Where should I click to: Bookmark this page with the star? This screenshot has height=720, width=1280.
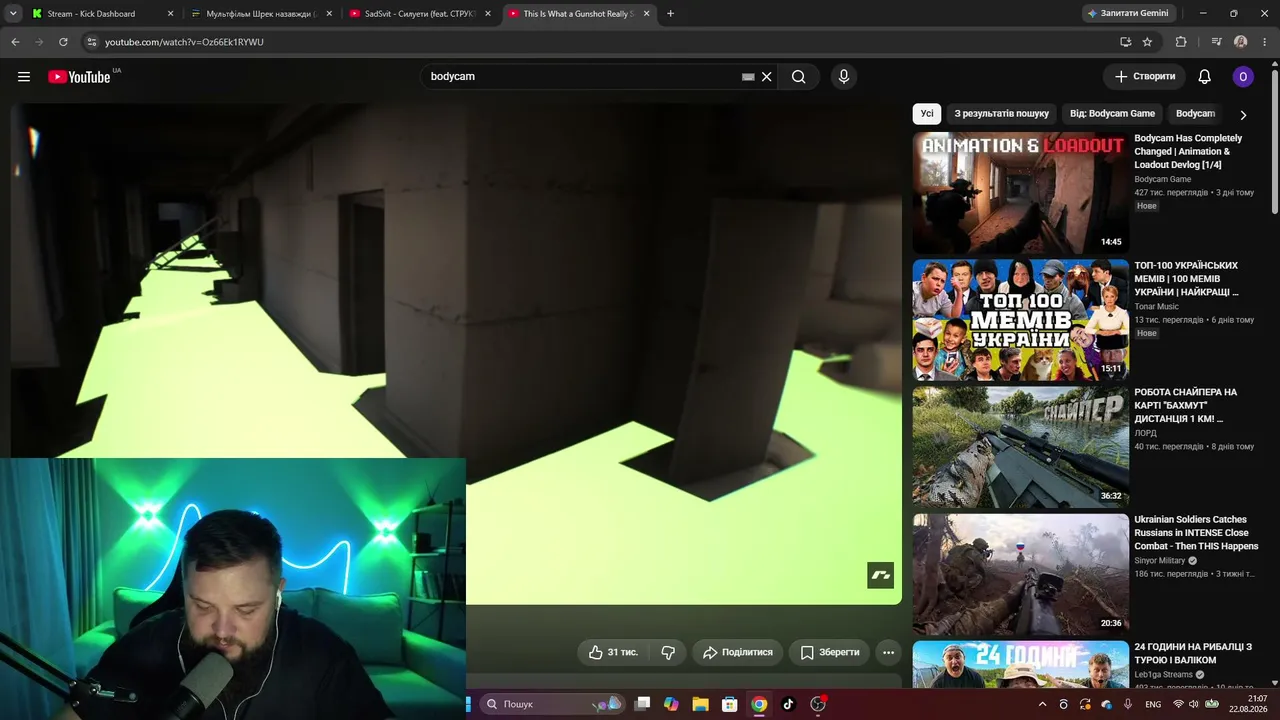pos(1147,42)
